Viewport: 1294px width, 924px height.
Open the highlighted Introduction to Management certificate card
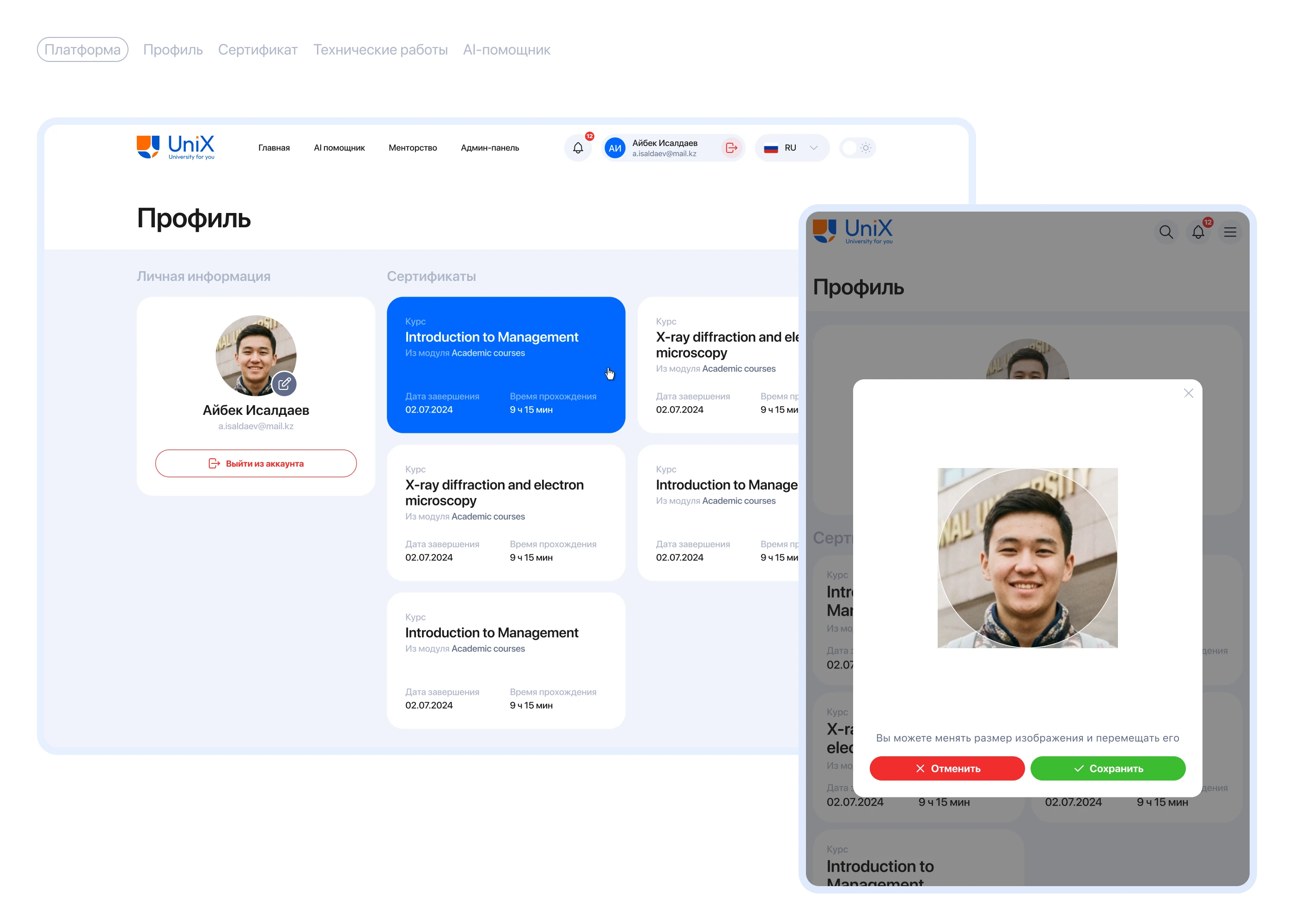pyautogui.click(x=505, y=365)
